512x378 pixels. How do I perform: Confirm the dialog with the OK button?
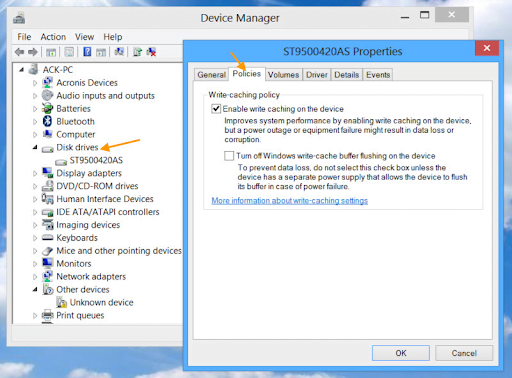401,353
